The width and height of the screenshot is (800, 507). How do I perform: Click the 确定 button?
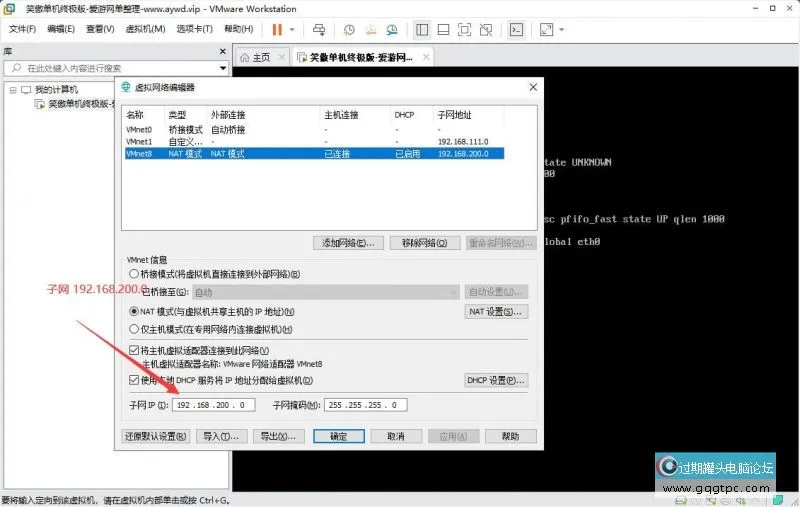click(339, 437)
